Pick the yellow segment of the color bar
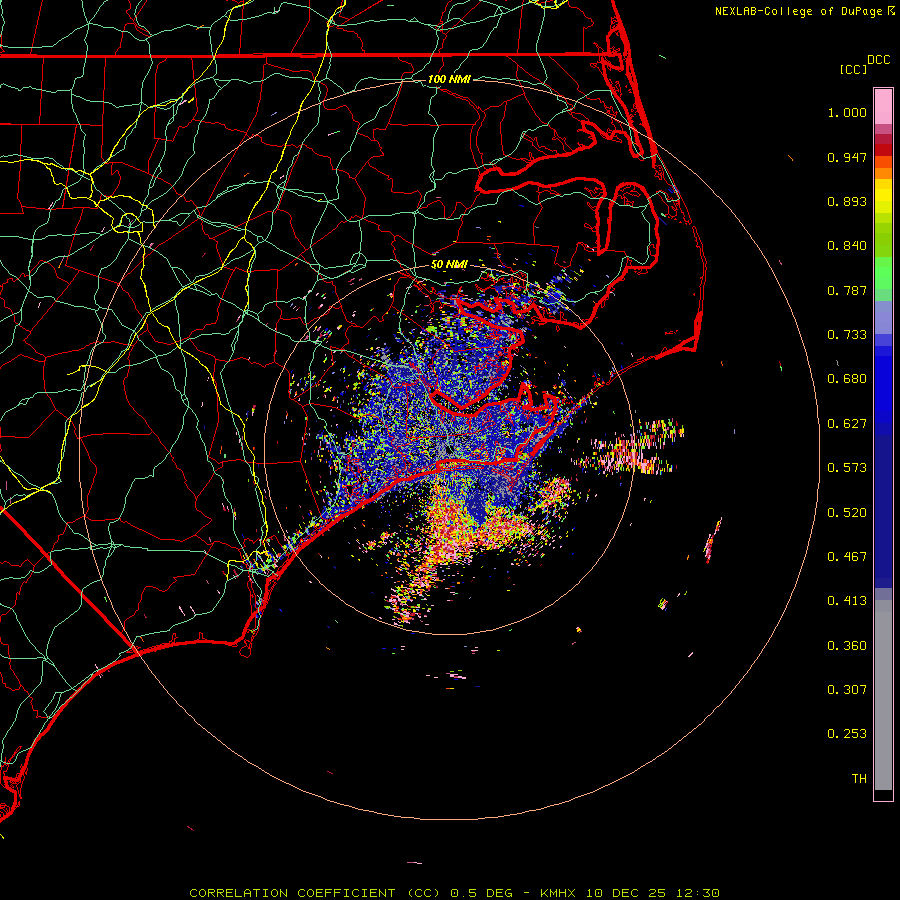900x900 pixels. [883, 196]
